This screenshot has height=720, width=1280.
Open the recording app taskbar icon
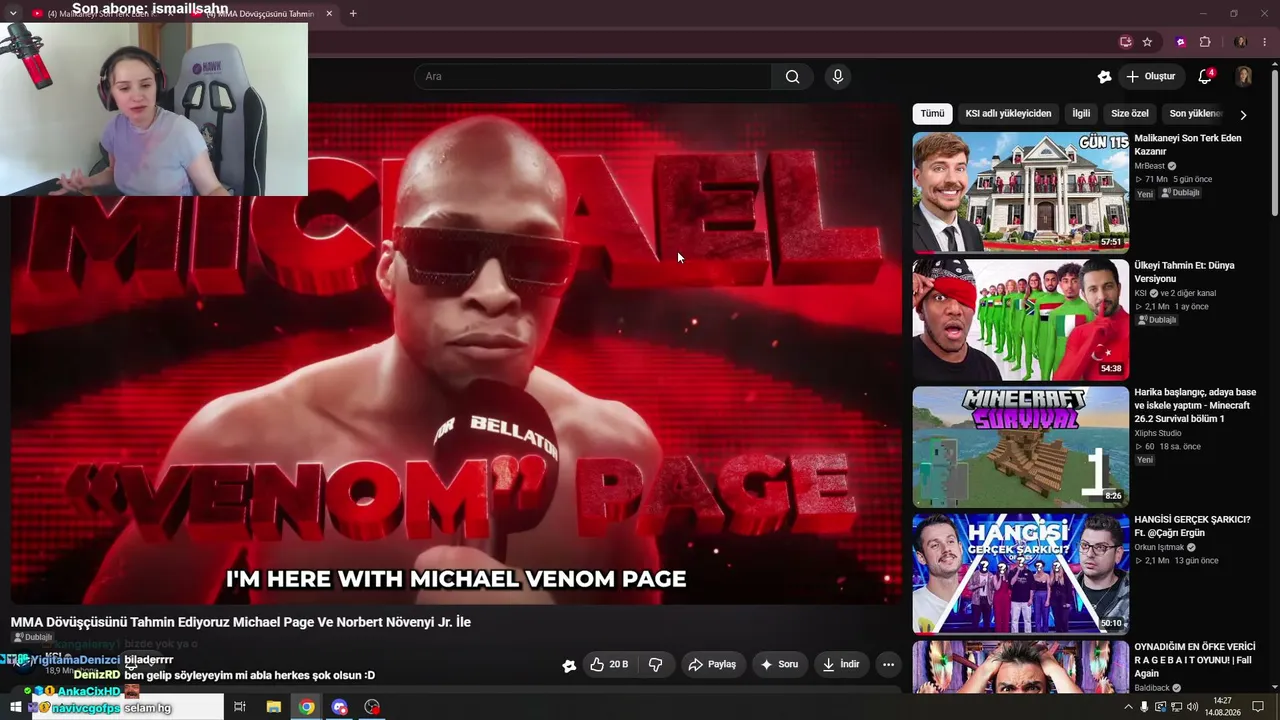click(372, 707)
